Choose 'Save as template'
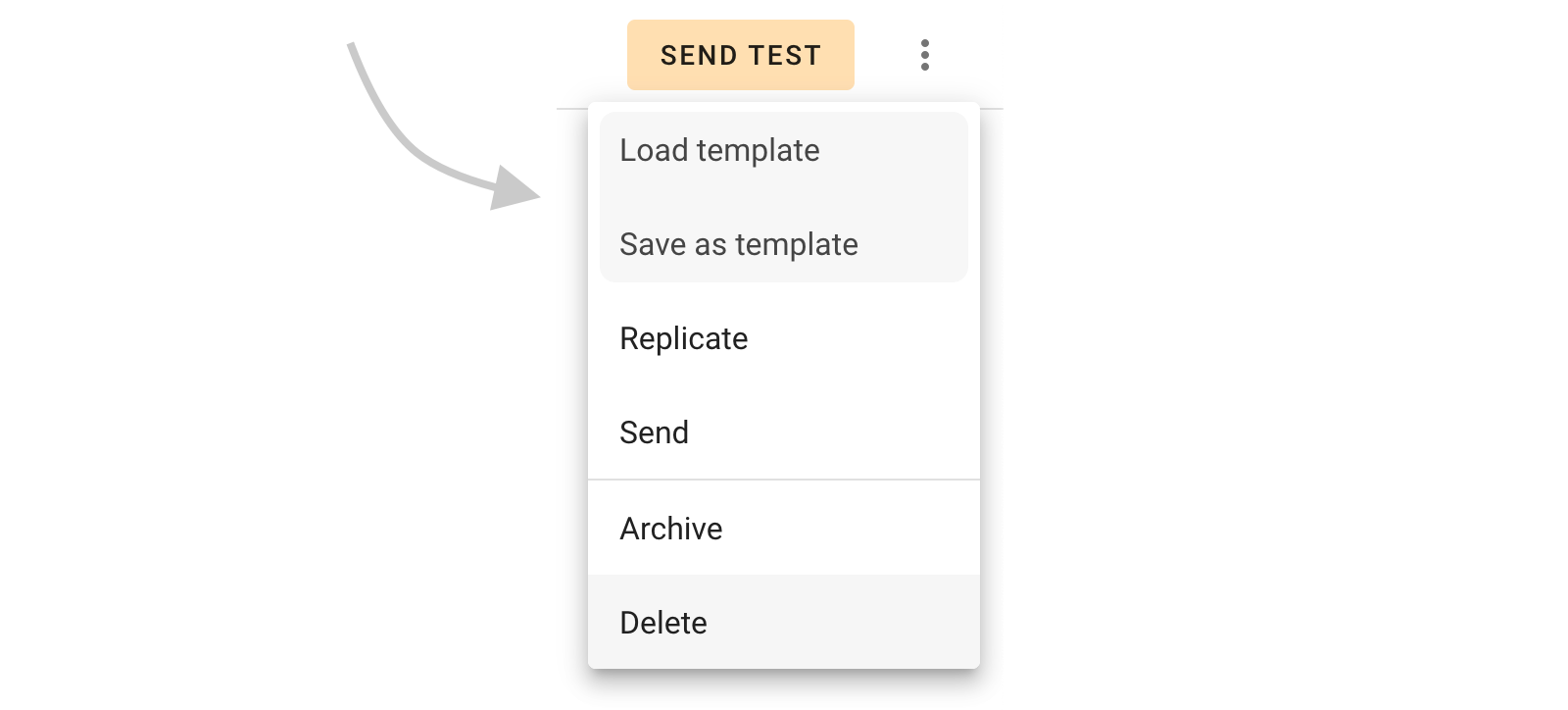 coord(738,244)
